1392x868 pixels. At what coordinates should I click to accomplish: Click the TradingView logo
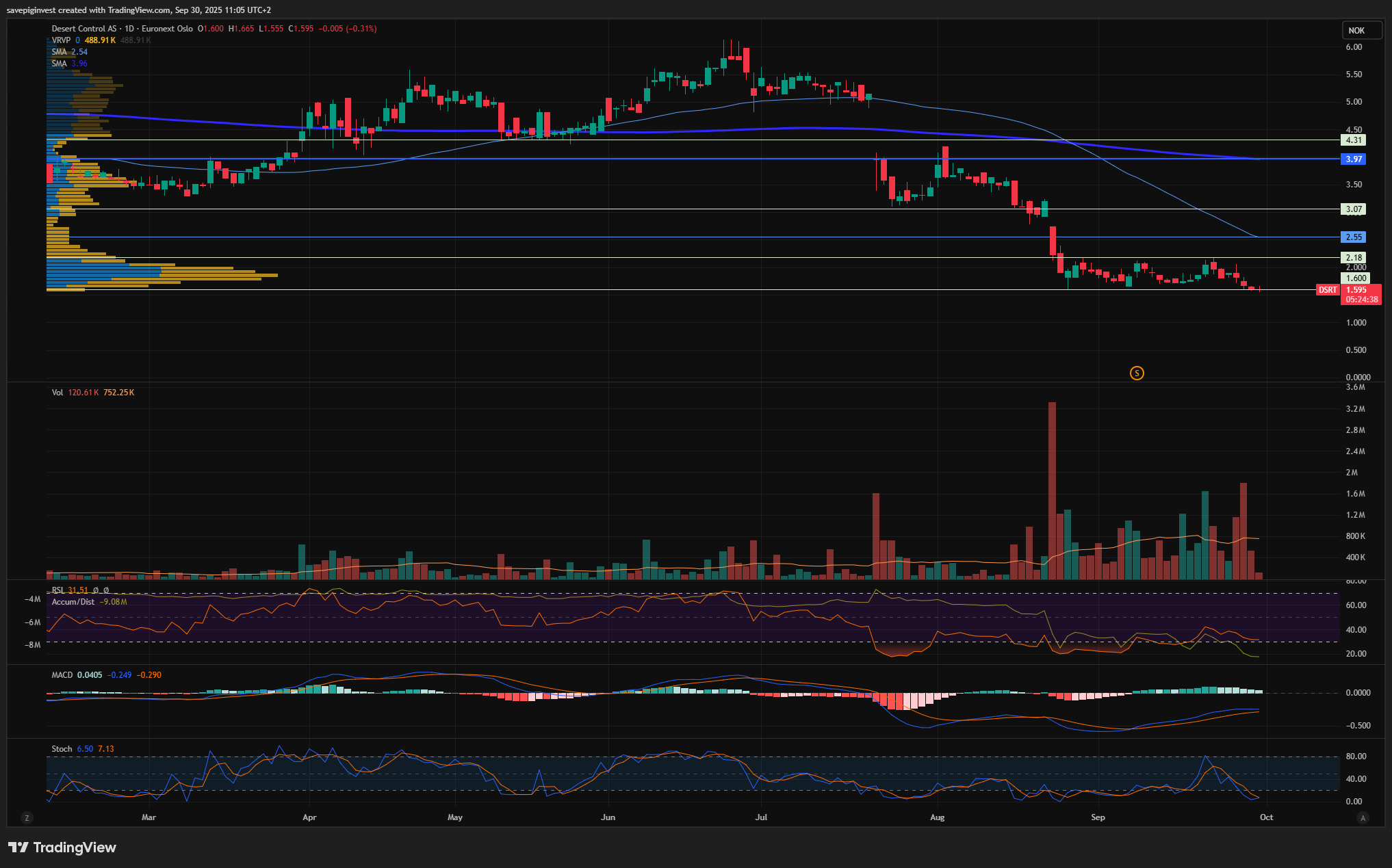click(x=62, y=847)
